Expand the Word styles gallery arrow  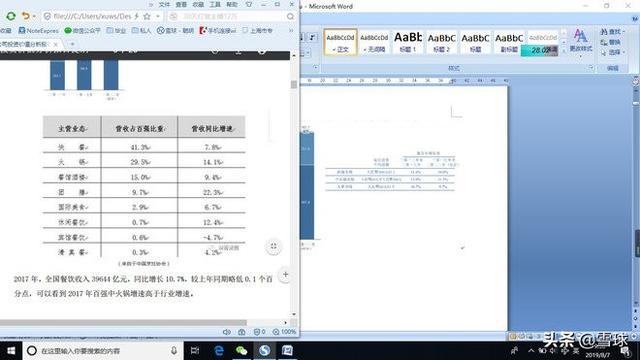tap(564, 52)
